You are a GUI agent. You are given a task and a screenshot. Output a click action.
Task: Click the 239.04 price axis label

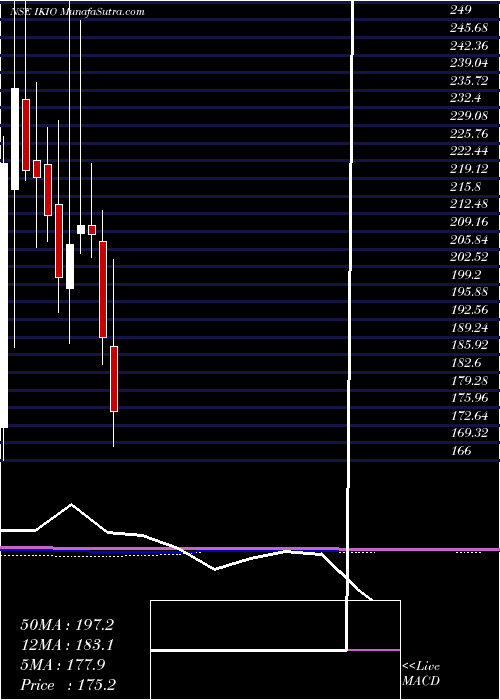[469, 63]
